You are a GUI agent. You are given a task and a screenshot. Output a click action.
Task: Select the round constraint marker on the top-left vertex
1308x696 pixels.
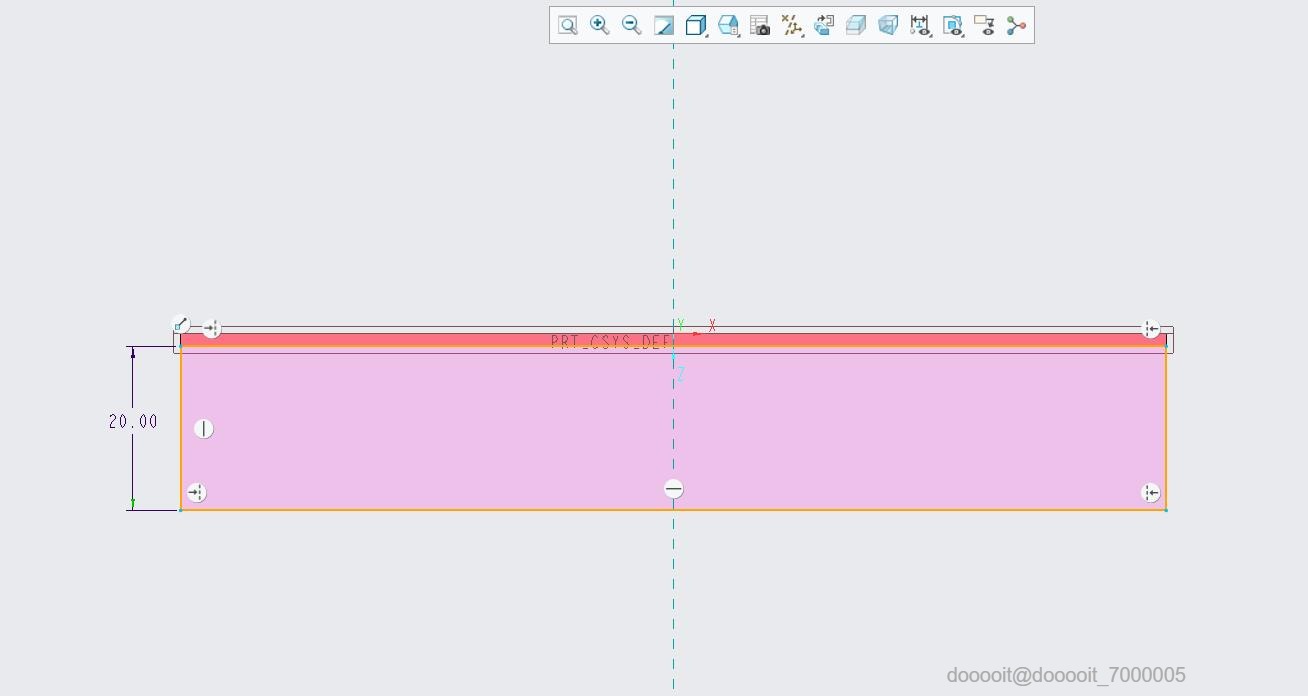(180, 324)
